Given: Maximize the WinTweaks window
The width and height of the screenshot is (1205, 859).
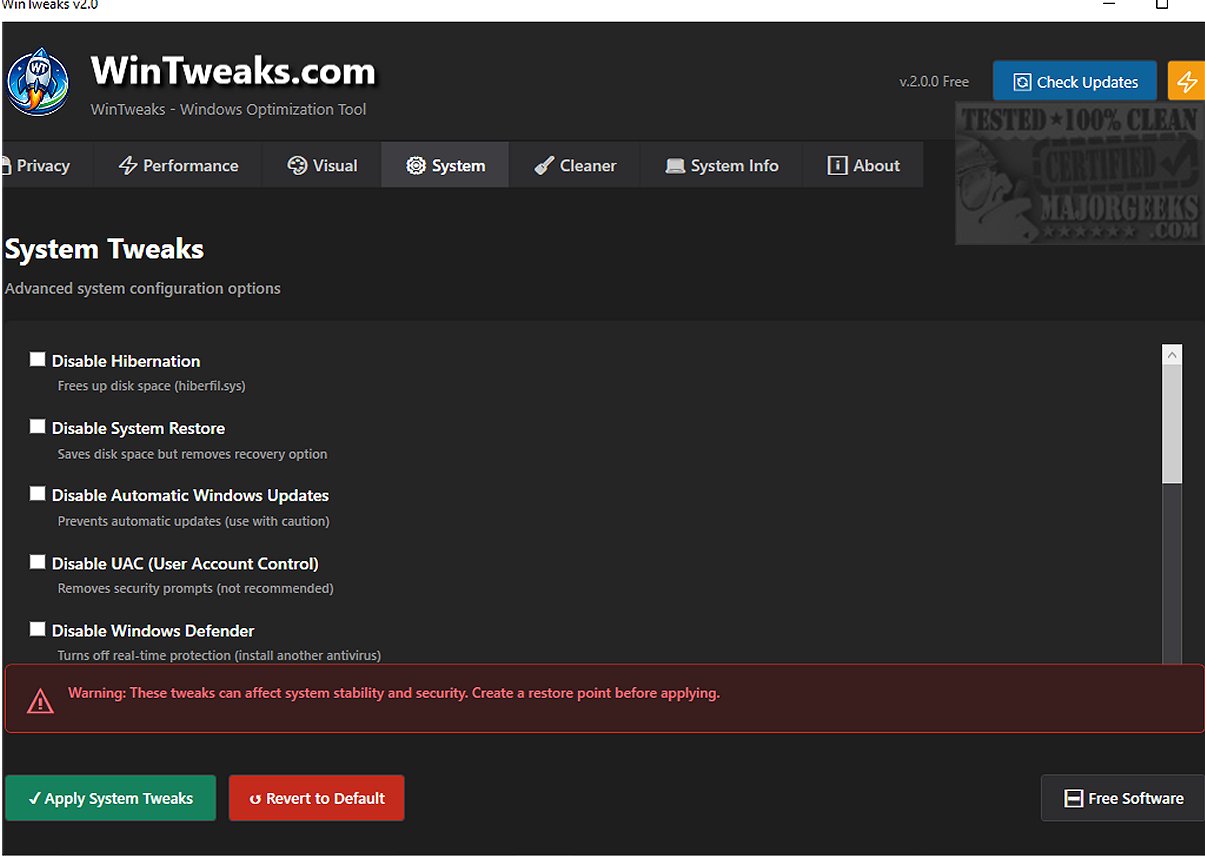Looking at the screenshot, I should [x=1162, y=5].
